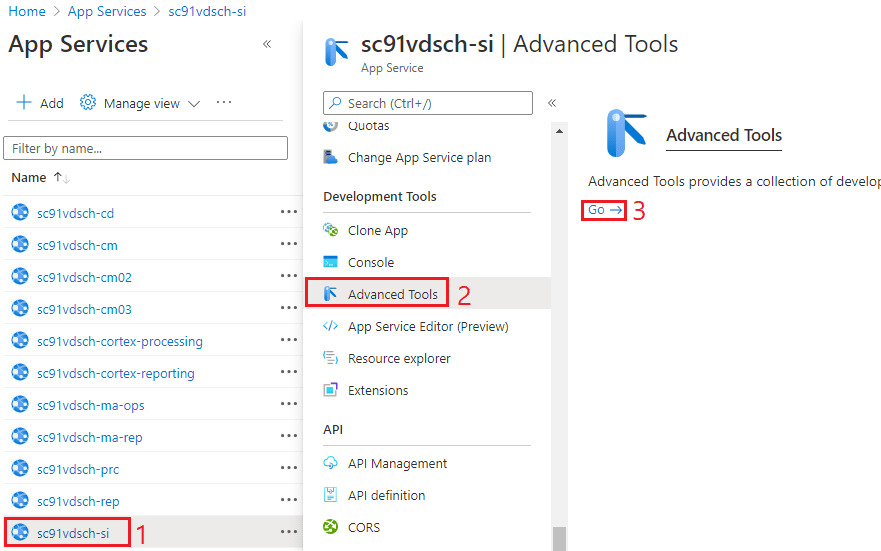
Task: Open the sc91vdsch-cm app service
Action: (x=77, y=245)
